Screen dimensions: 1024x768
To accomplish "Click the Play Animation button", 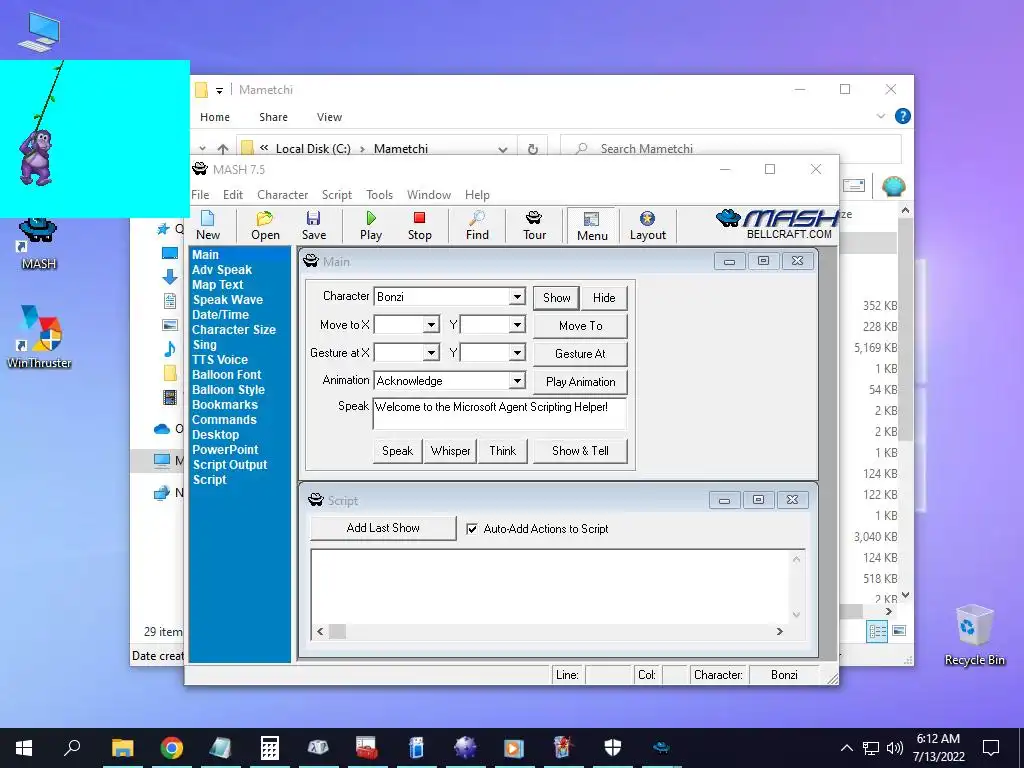I will [x=581, y=382].
